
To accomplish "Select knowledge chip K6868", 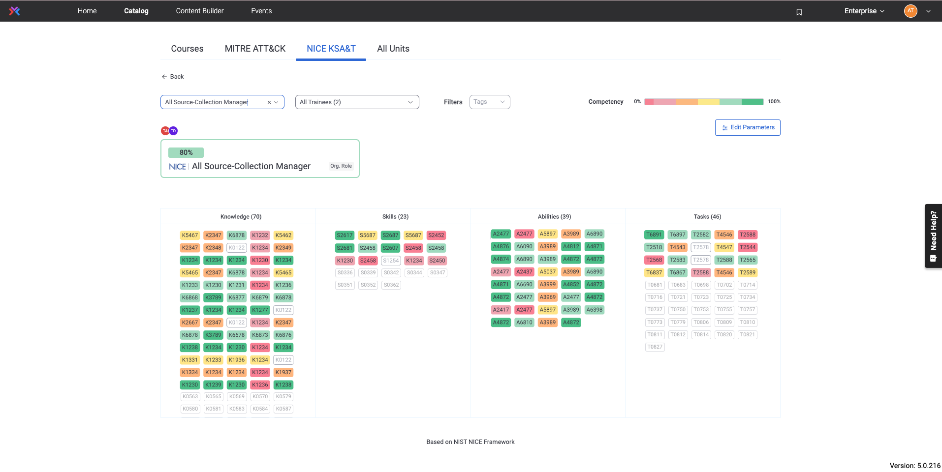I will pyautogui.click(x=190, y=297).
